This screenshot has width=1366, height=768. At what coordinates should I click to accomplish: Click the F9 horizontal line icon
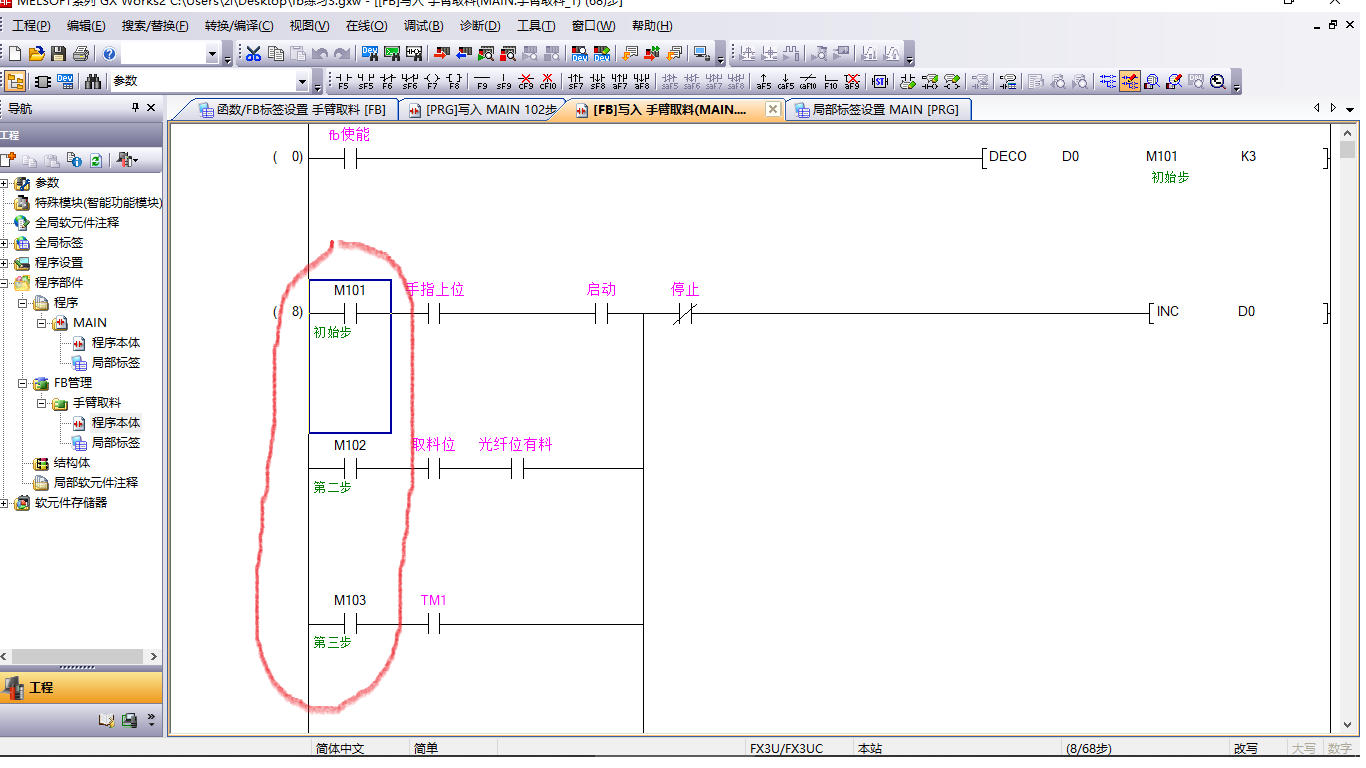pos(482,82)
